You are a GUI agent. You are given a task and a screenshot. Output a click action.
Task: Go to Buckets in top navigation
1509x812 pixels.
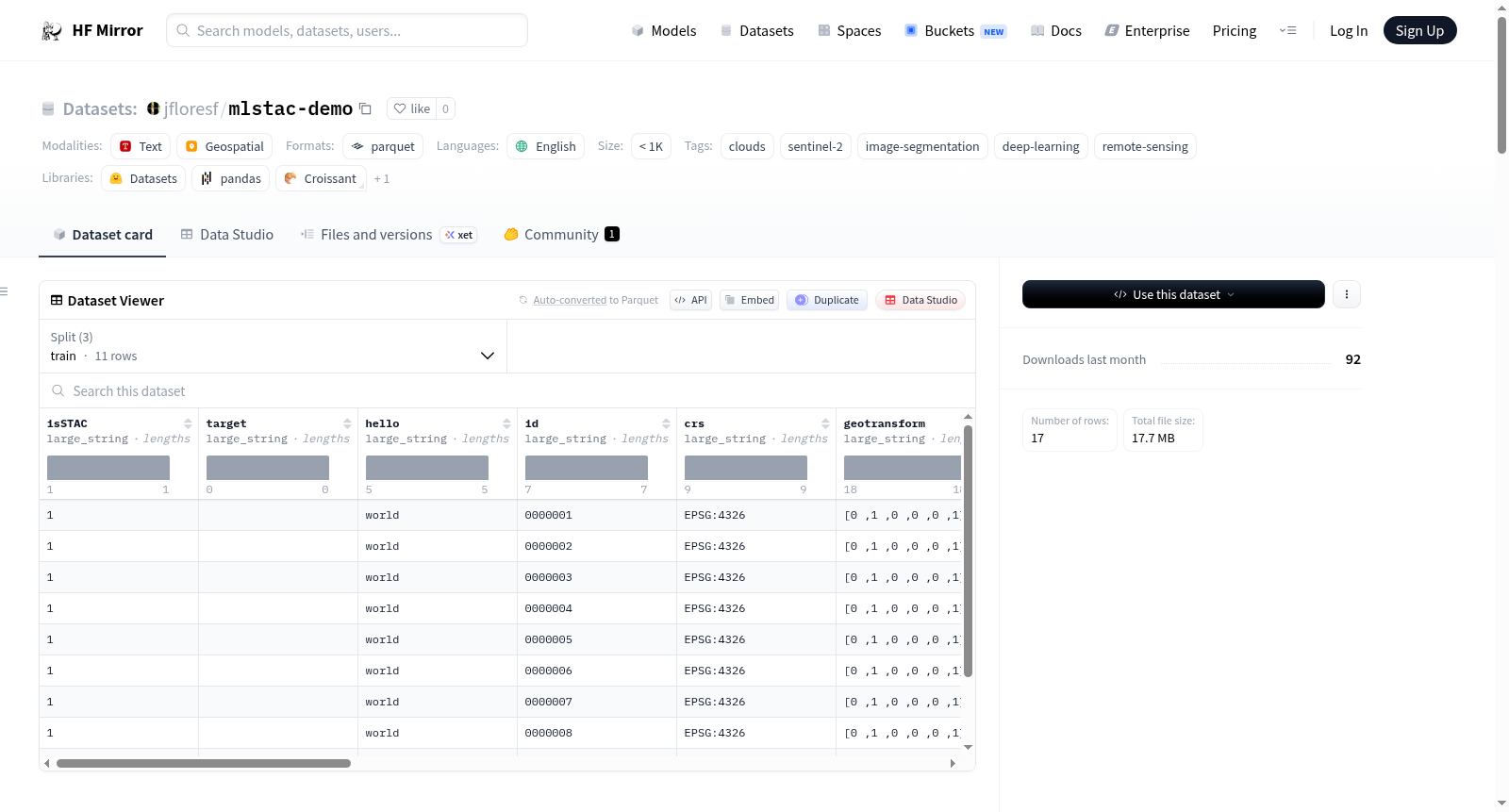[955, 30]
